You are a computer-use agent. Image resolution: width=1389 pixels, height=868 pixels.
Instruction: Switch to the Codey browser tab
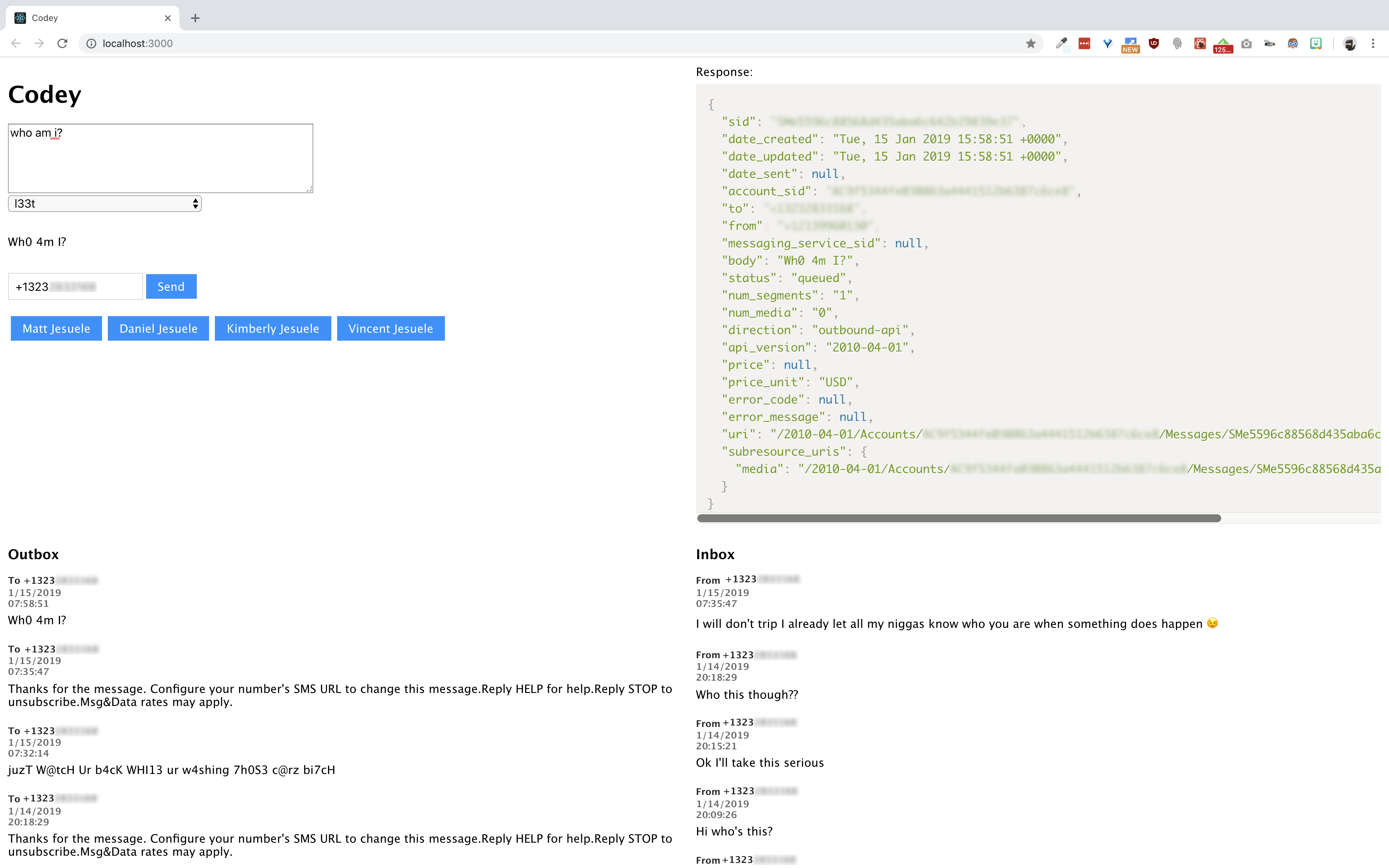point(86,18)
